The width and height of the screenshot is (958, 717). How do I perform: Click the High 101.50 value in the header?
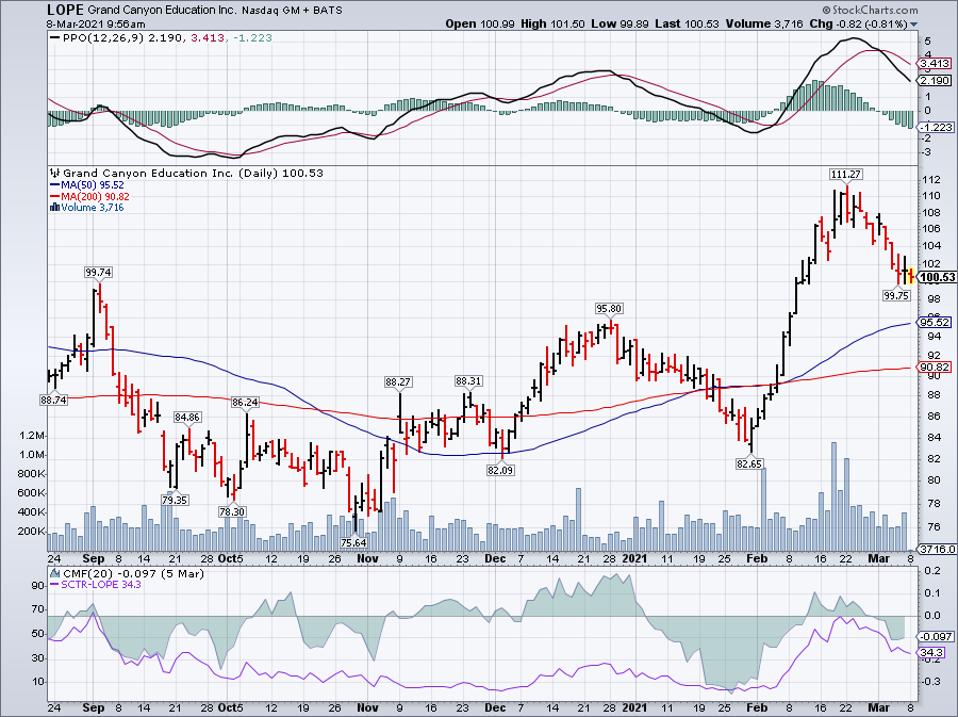point(553,24)
